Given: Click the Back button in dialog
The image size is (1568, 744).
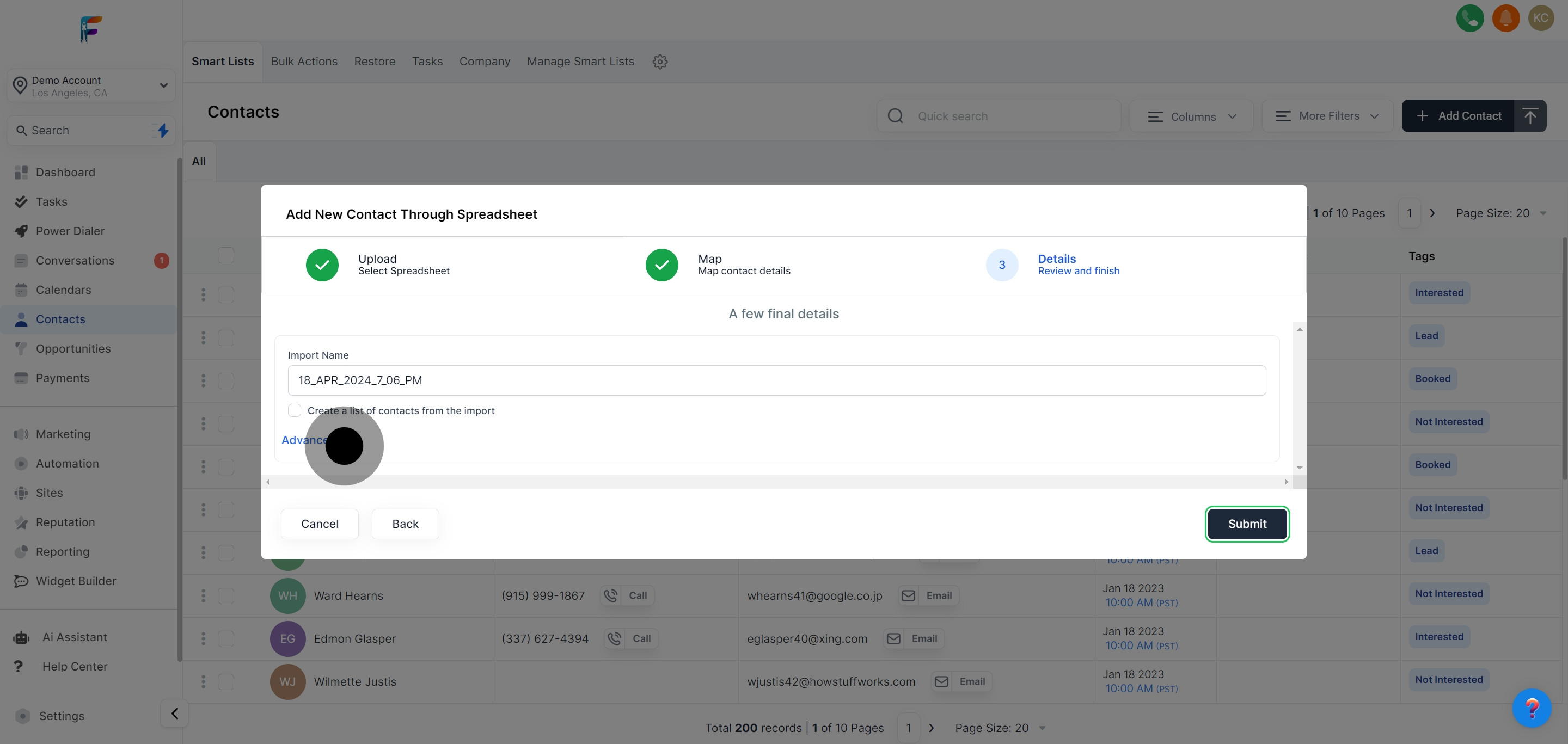Looking at the screenshot, I should [405, 524].
